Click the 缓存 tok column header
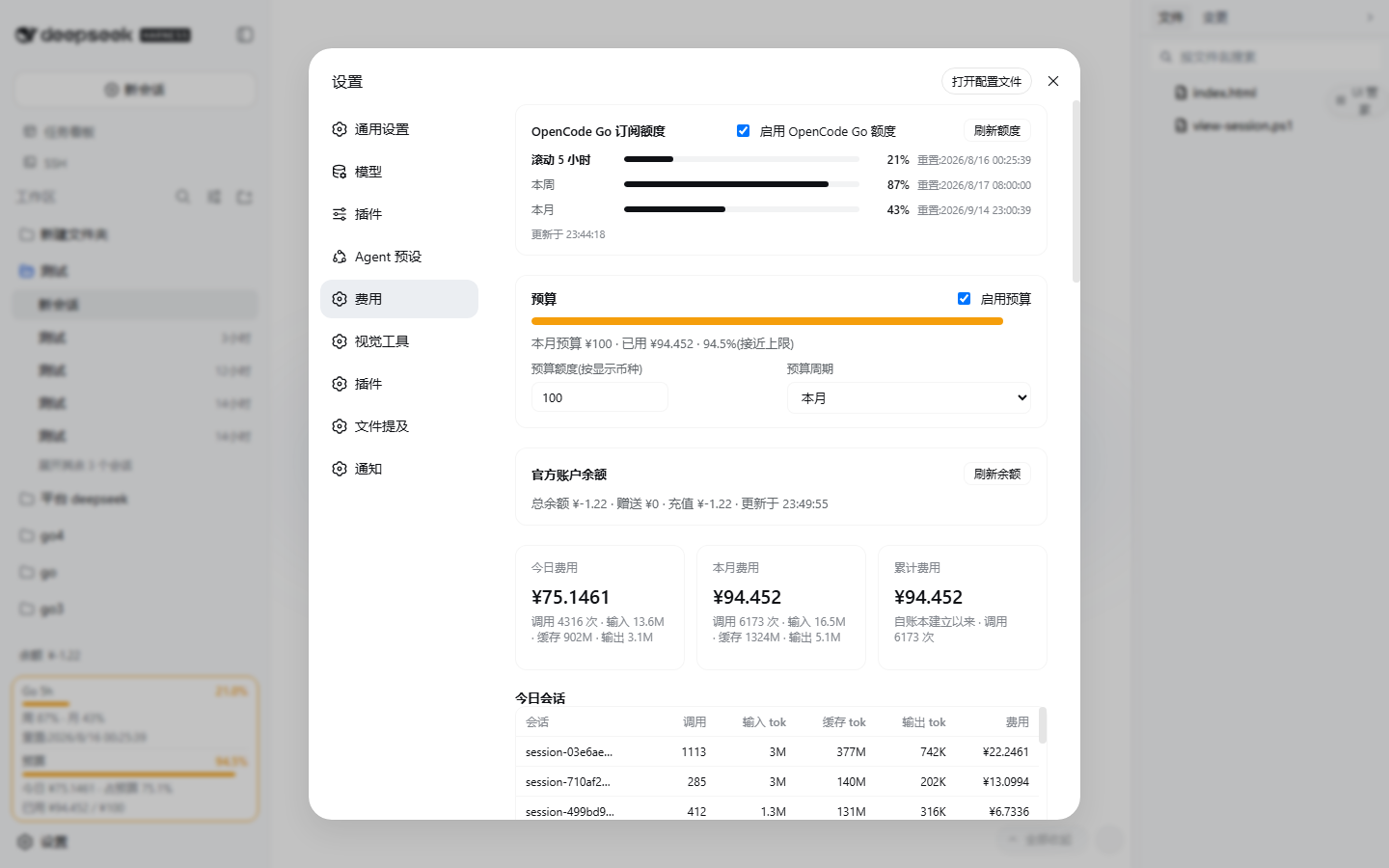This screenshot has height=868, width=1389. 844,722
